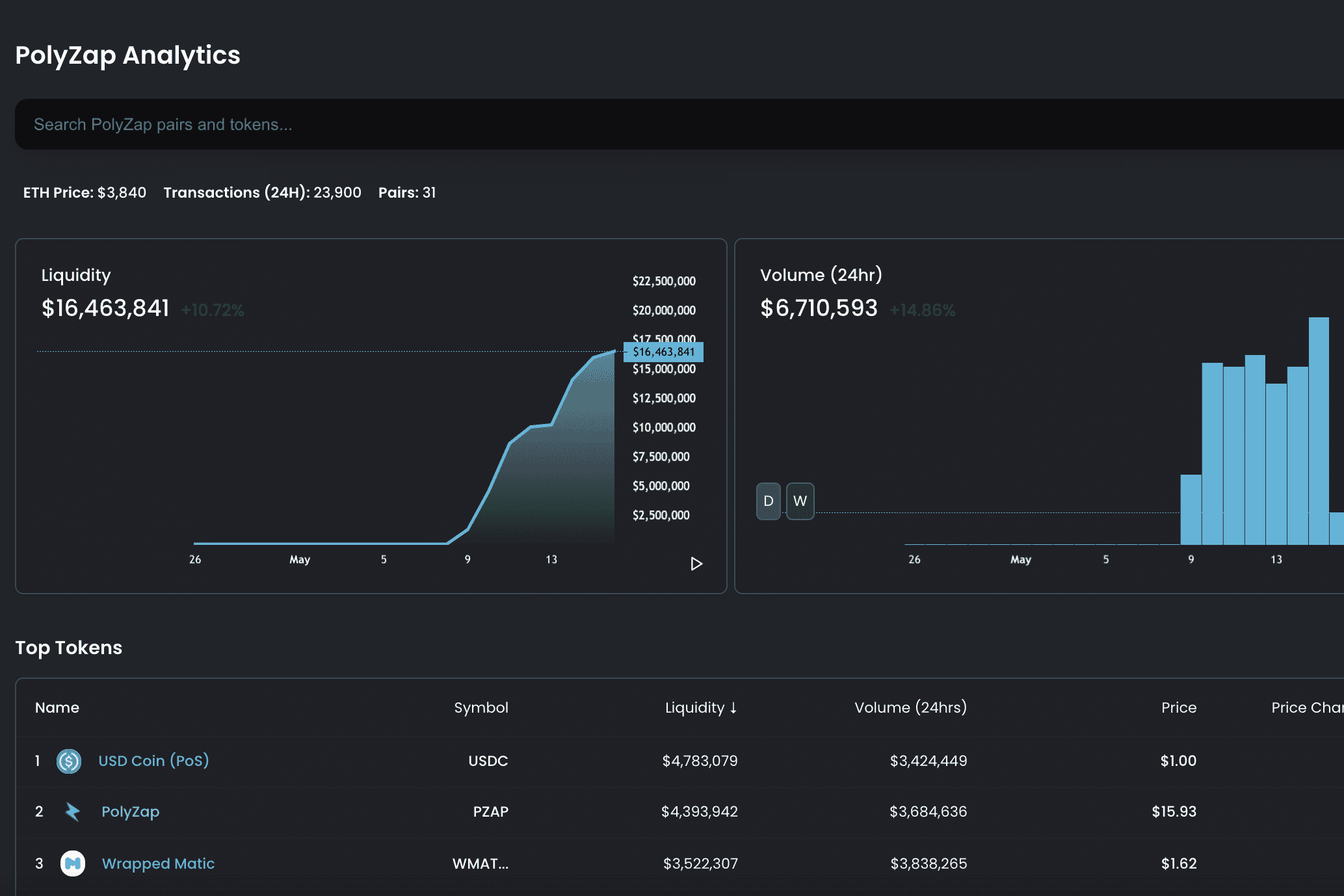Switch volume chart to Weekly (W)
1344x896 pixels.
click(800, 501)
